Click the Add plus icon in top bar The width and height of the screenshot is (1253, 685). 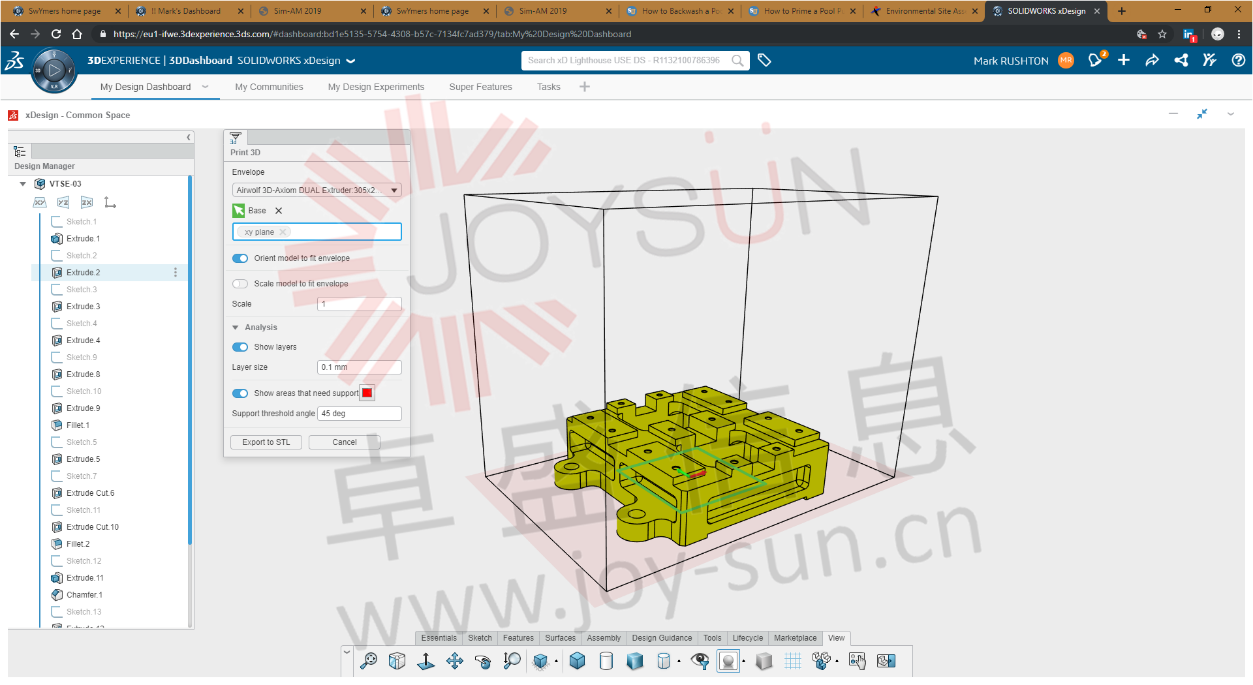(1124, 60)
